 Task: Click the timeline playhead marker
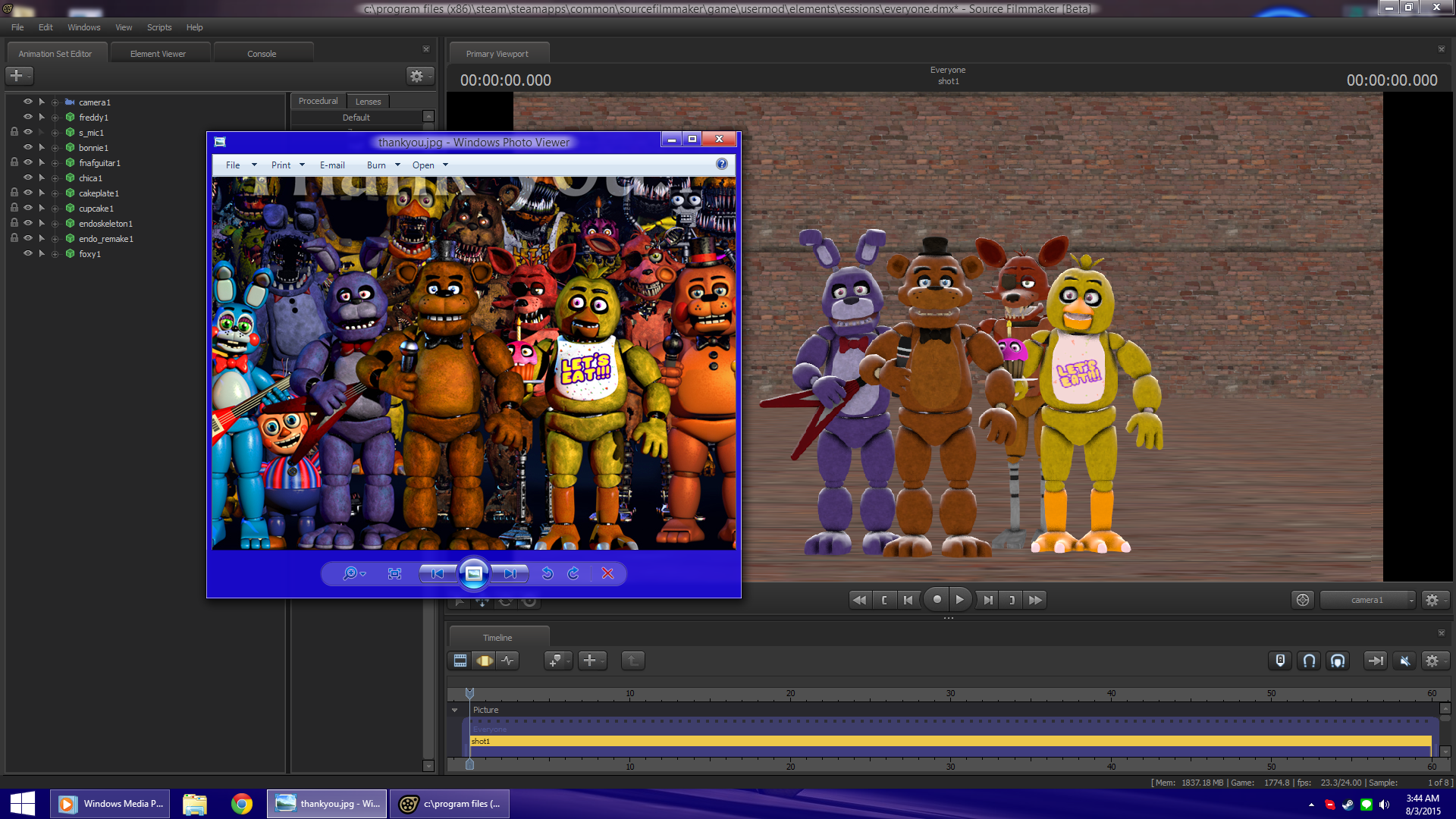point(469,693)
